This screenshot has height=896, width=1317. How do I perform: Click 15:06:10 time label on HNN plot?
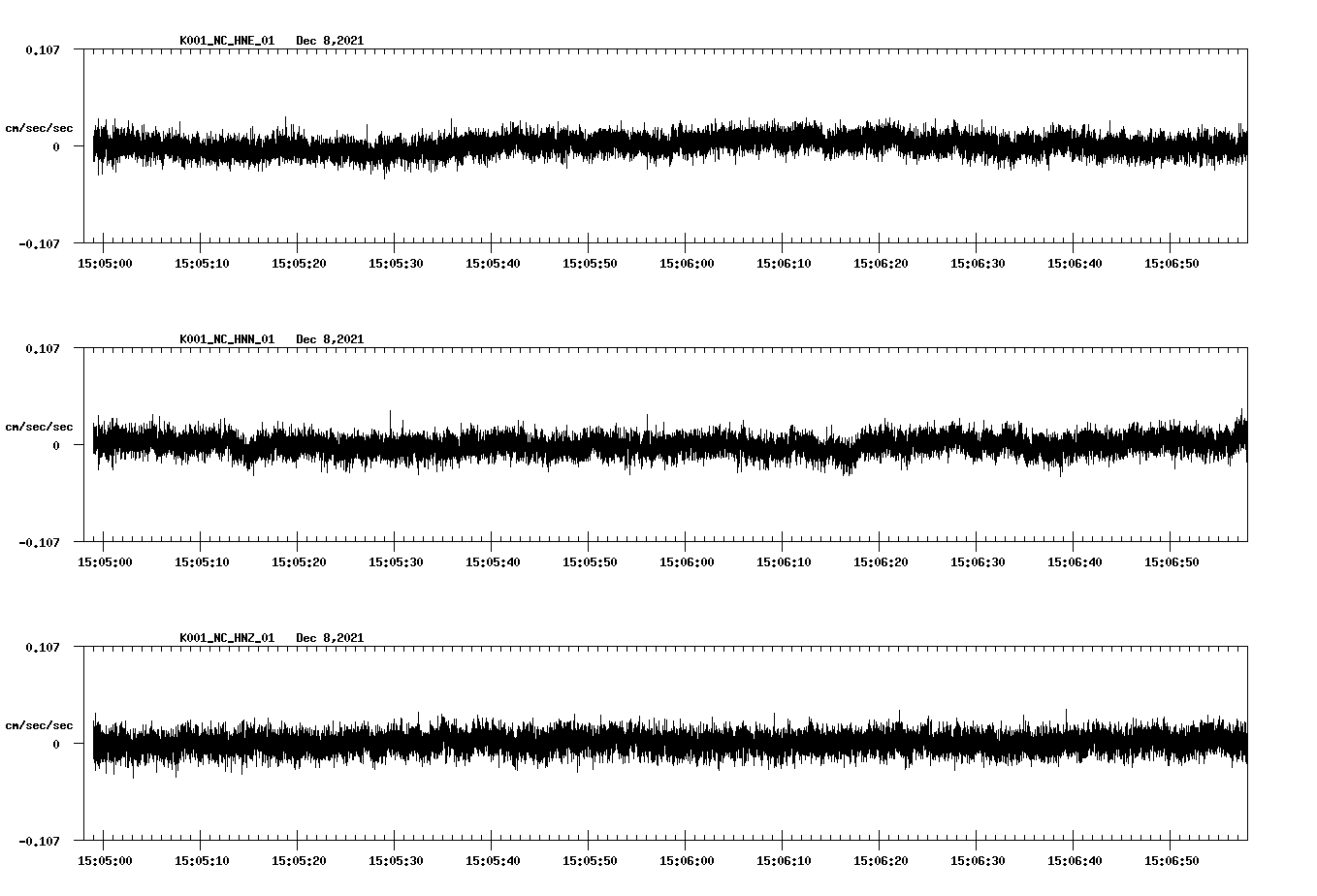[x=784, y=562]
